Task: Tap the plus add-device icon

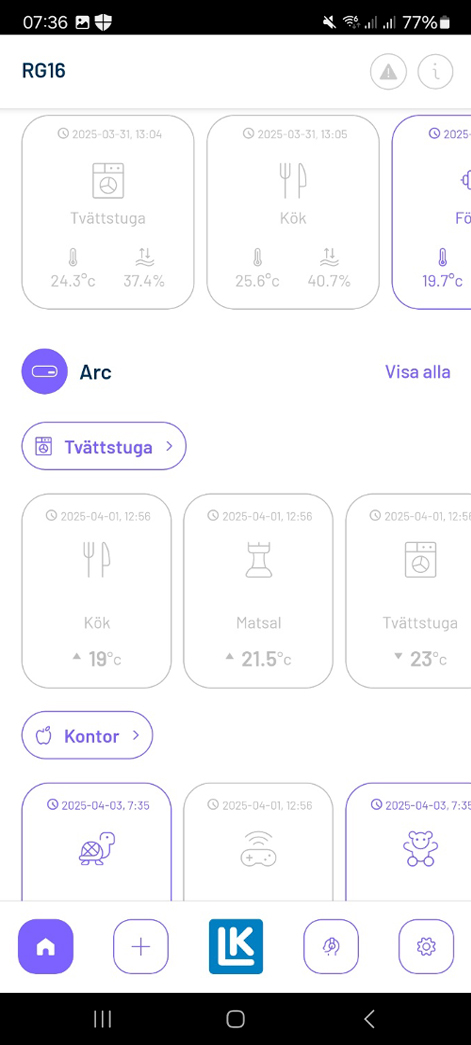Action: coord(141,946)
